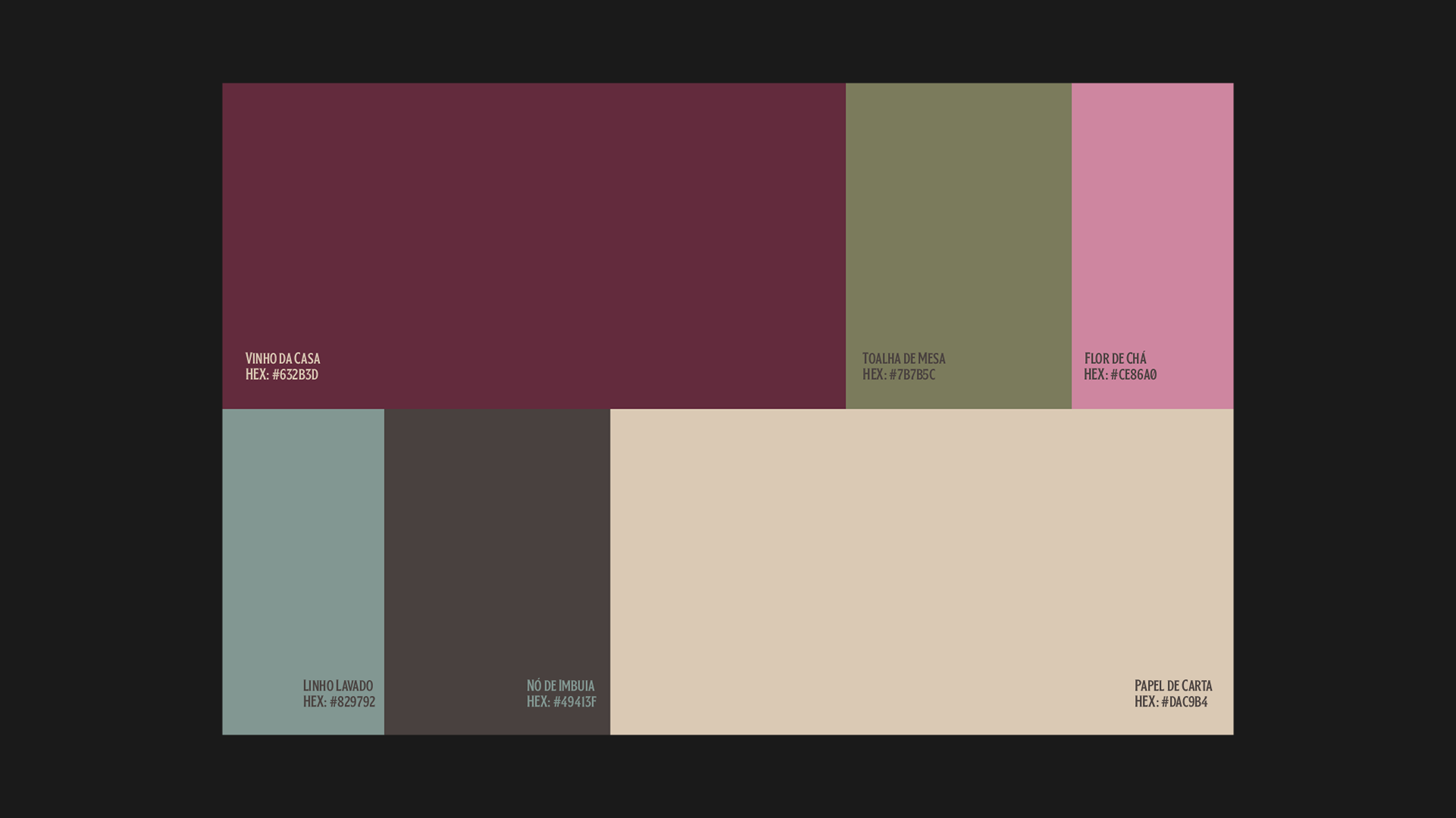Click the 'TOALHA DE MESA' label
The width and height of the screenshot is (1456, 818).
pos(904,359)
